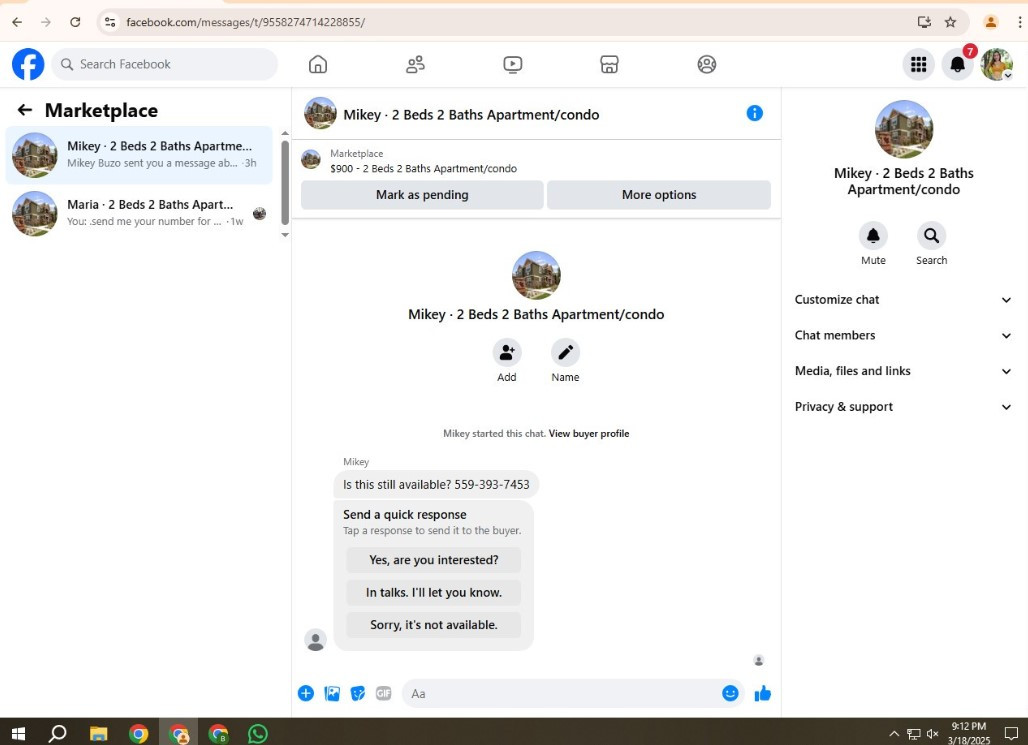Open more actions plus icon in composer
This screenshot has height=745, width=1028.
306,693
